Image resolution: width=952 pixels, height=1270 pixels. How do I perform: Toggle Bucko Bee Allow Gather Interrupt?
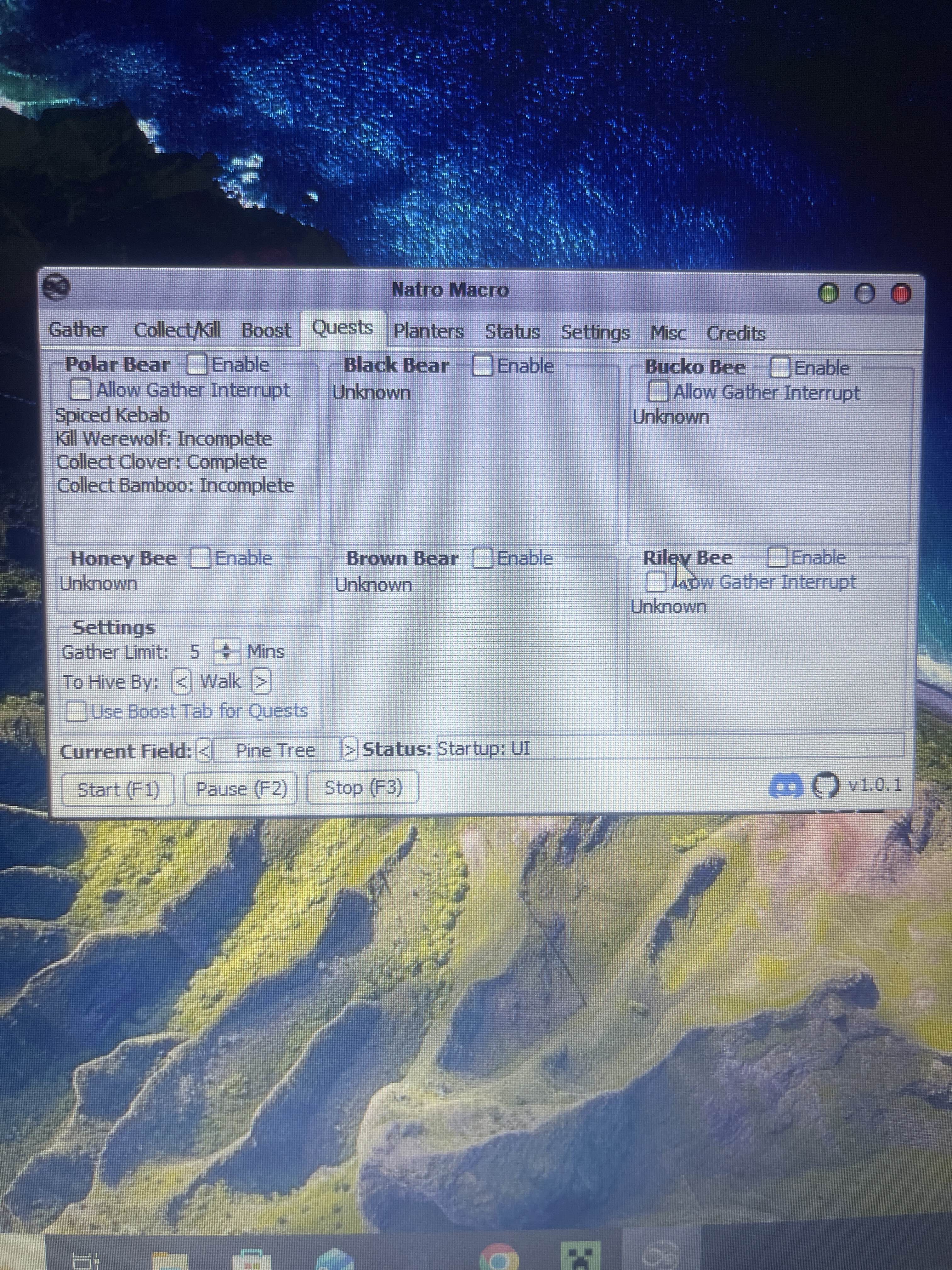[658, 392]
